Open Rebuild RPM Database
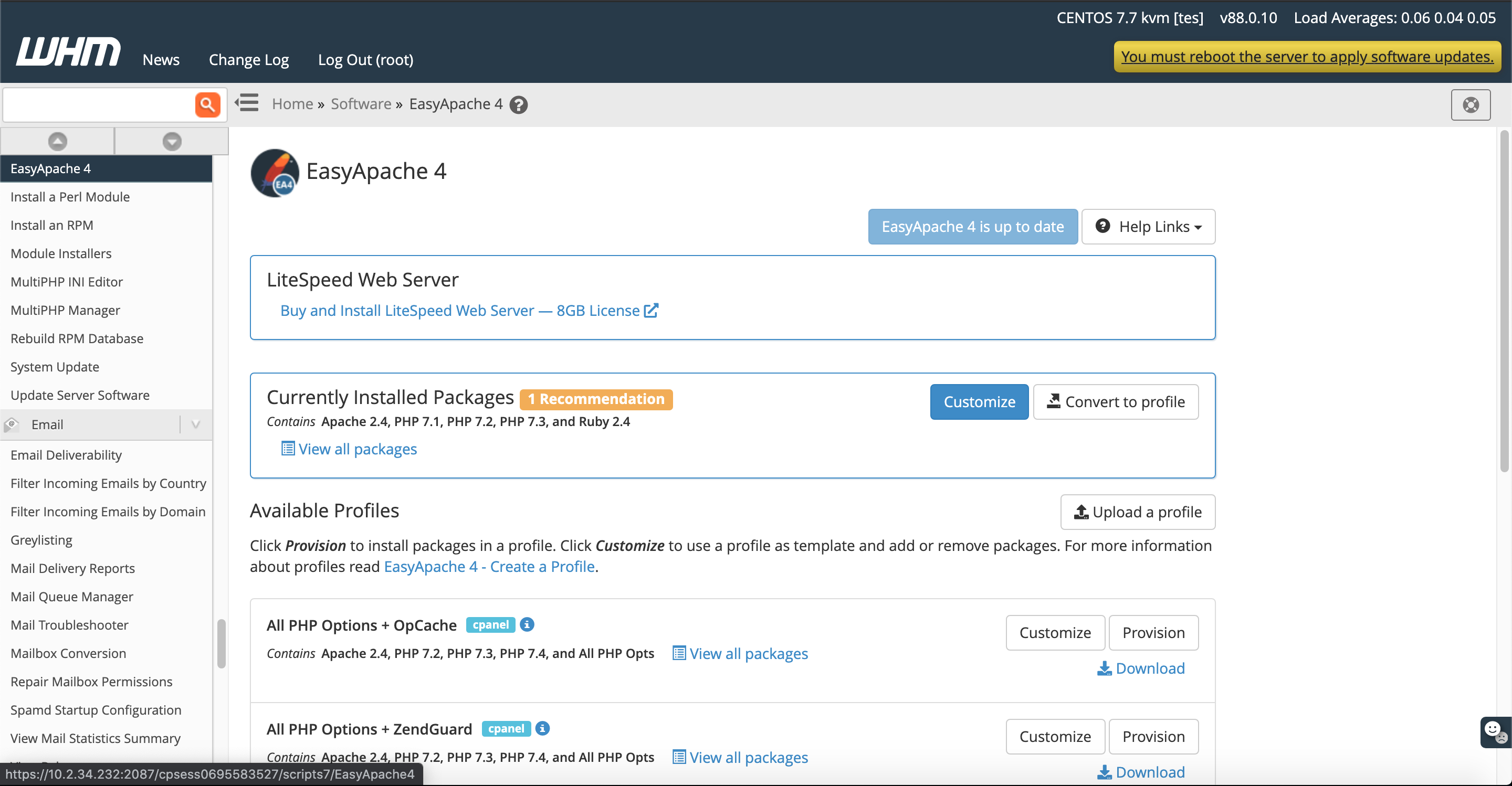 coord(77,338)
